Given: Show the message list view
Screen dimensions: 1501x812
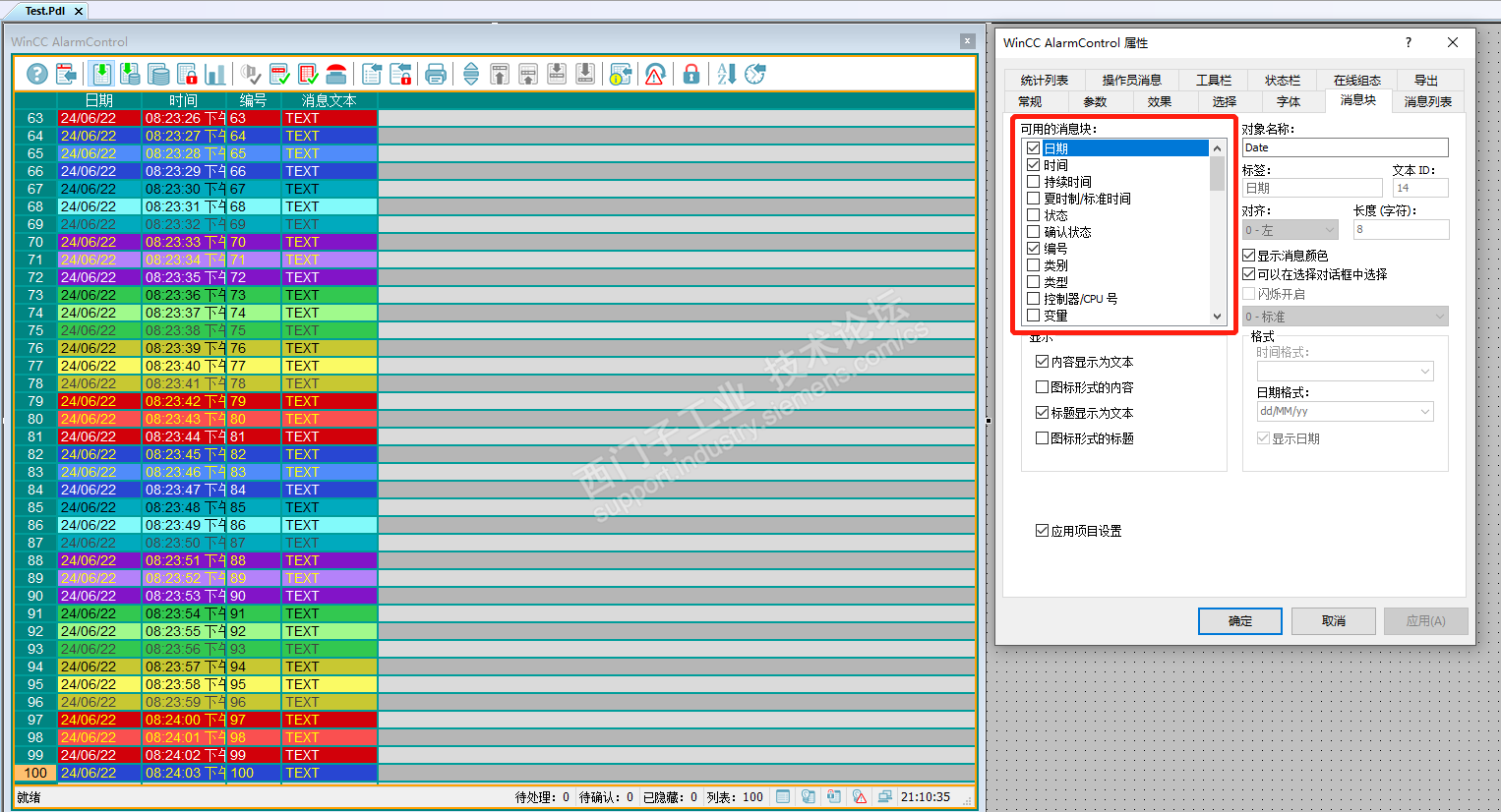Looking at the screenshot, I should (x=101, y=74).
